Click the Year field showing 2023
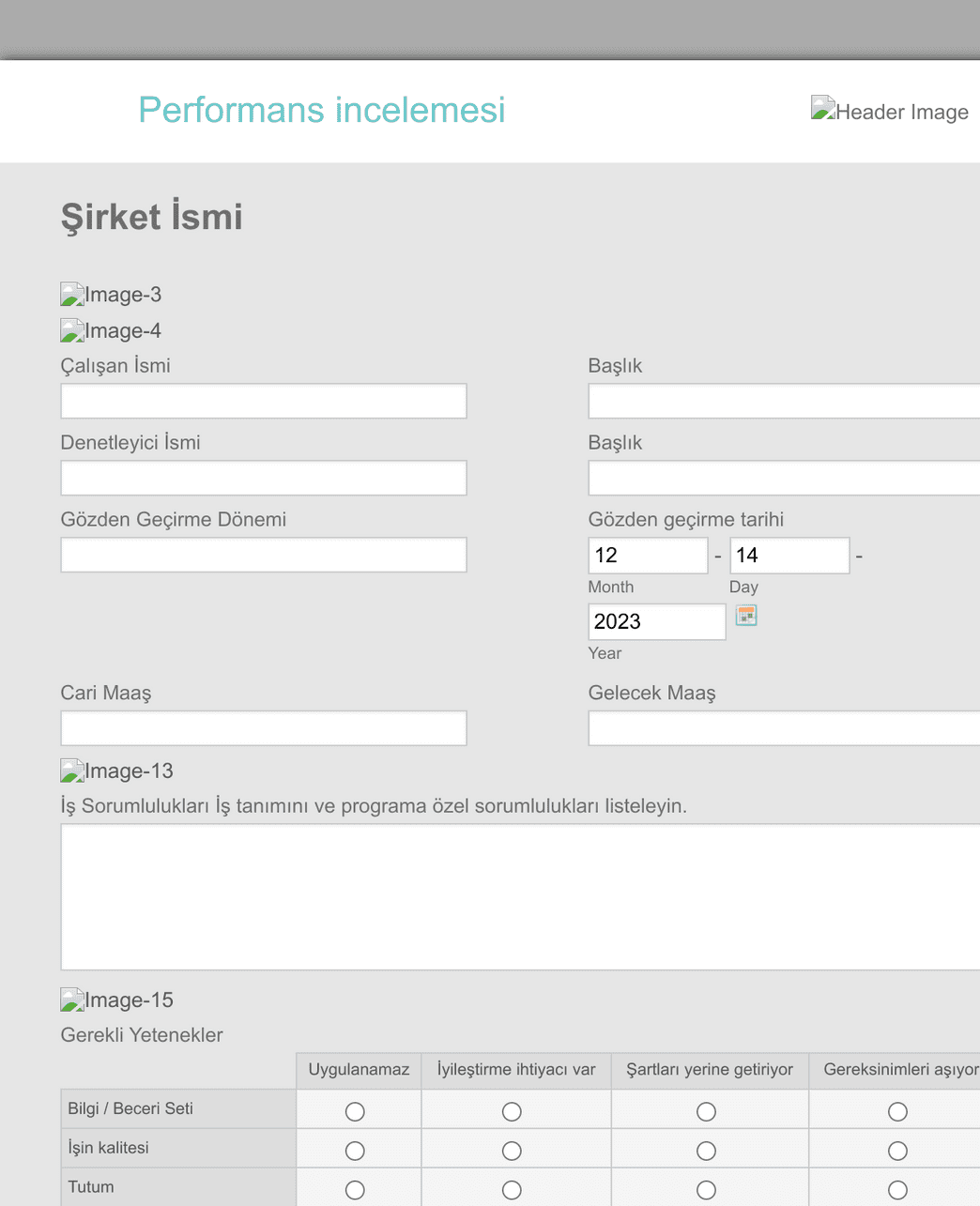980x1206 pixels. (656, 622)
